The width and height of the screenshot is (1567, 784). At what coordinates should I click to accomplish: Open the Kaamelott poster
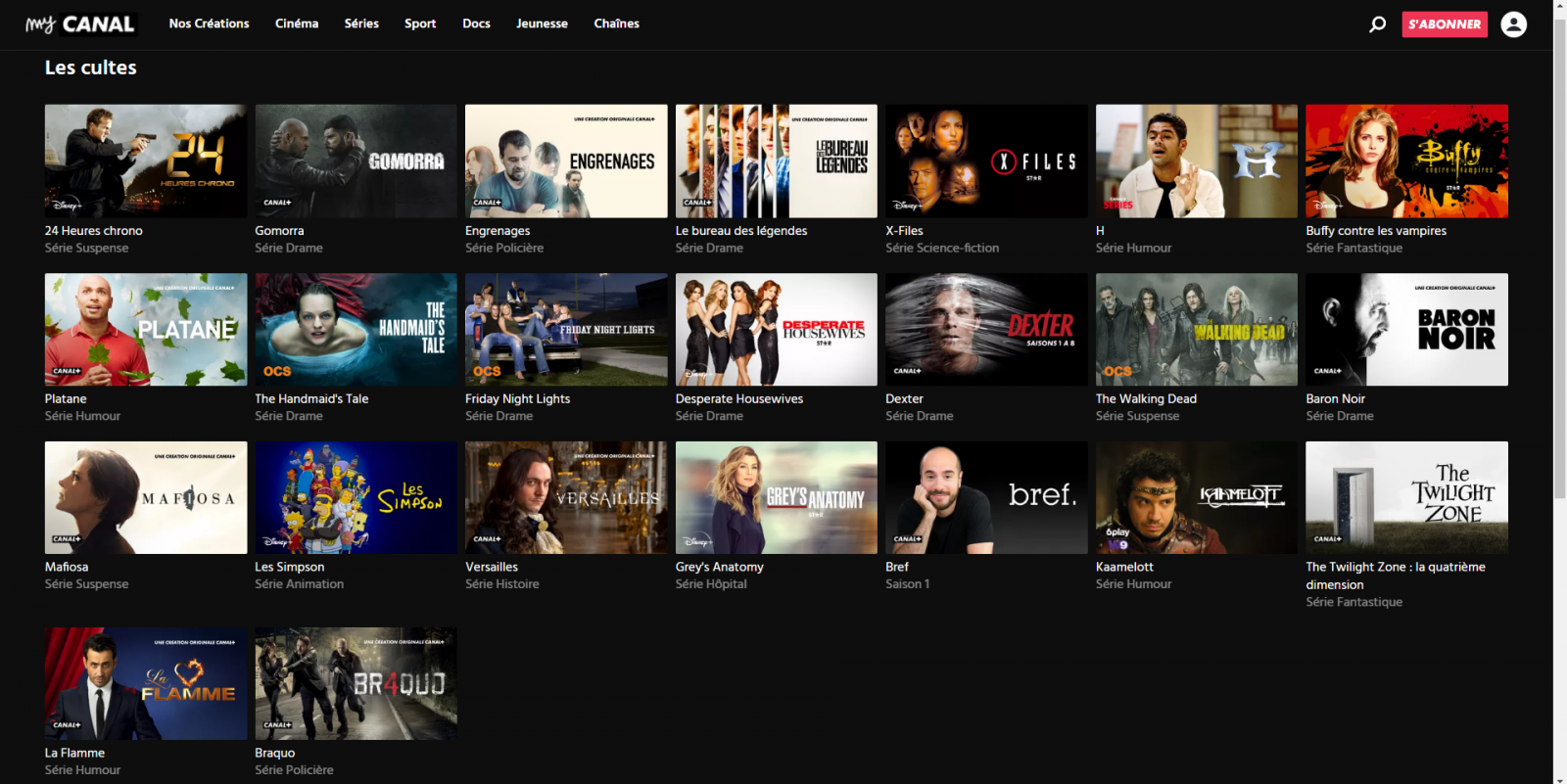pos(1196,497)
